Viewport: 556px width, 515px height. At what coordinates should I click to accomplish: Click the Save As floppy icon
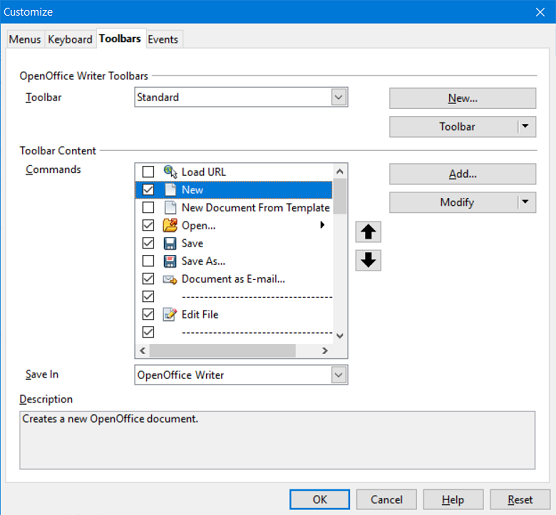click(170, 261)
